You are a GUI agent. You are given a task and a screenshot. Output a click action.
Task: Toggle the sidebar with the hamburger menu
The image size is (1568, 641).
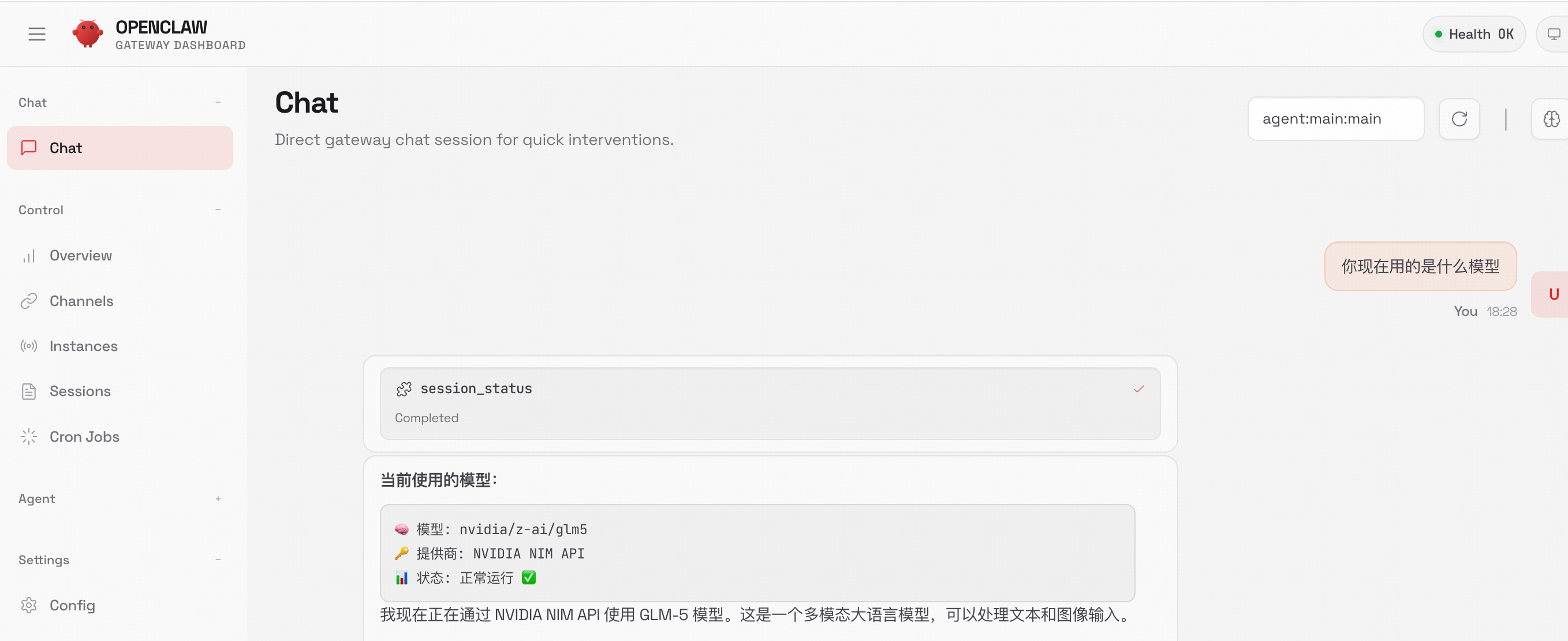[36, 34]
